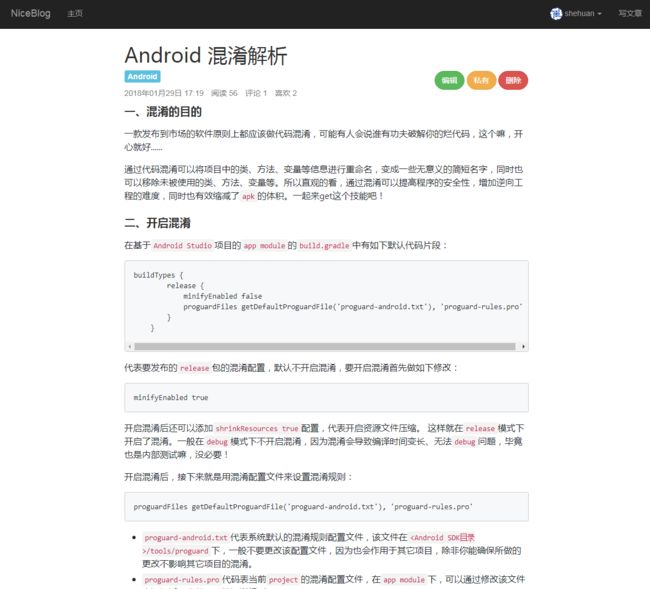Viewport: 650px width, 589px height.
Task: Click the inline code 'Android Studio'
Action: point(182,245)
